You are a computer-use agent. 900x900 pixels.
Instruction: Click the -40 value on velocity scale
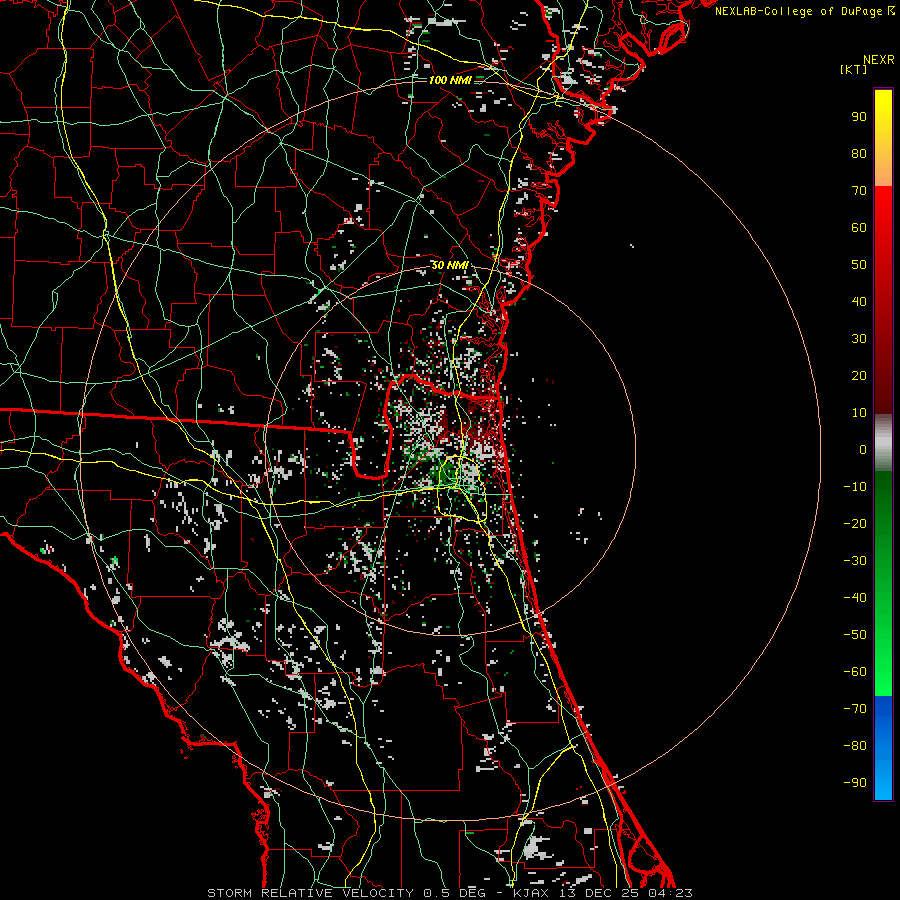click(855, 598)
